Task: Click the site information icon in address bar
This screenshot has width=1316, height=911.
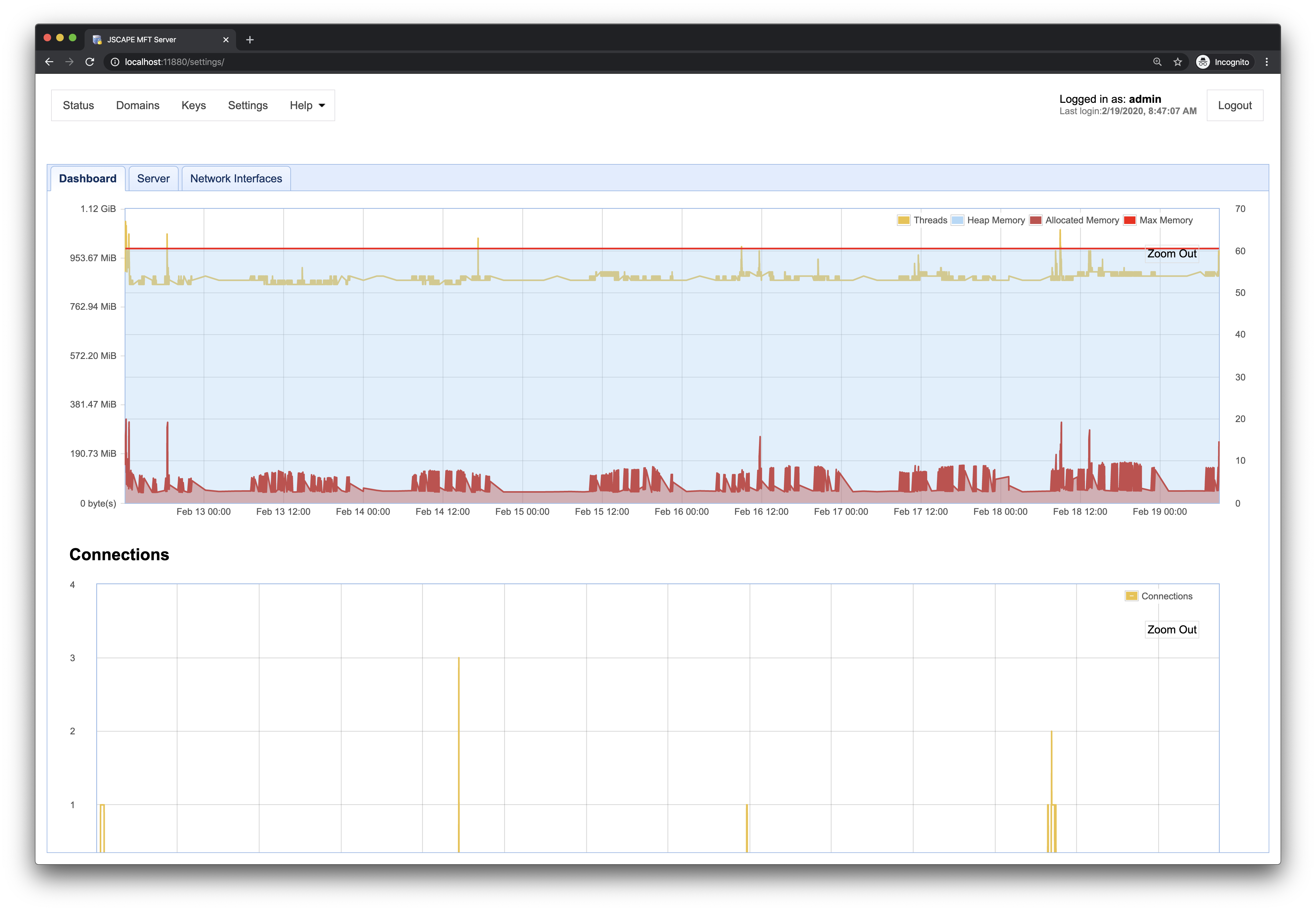Action: (x=115, y=62)
